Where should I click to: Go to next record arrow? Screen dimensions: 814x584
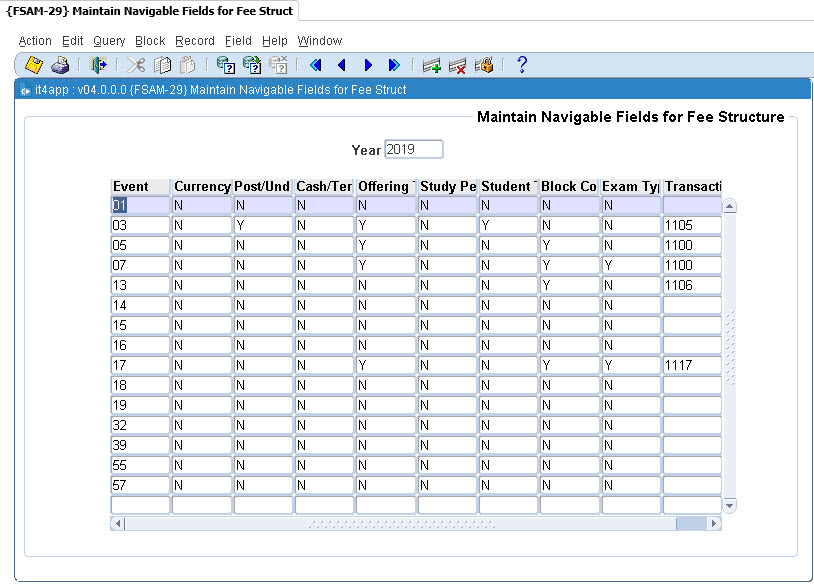368,65
